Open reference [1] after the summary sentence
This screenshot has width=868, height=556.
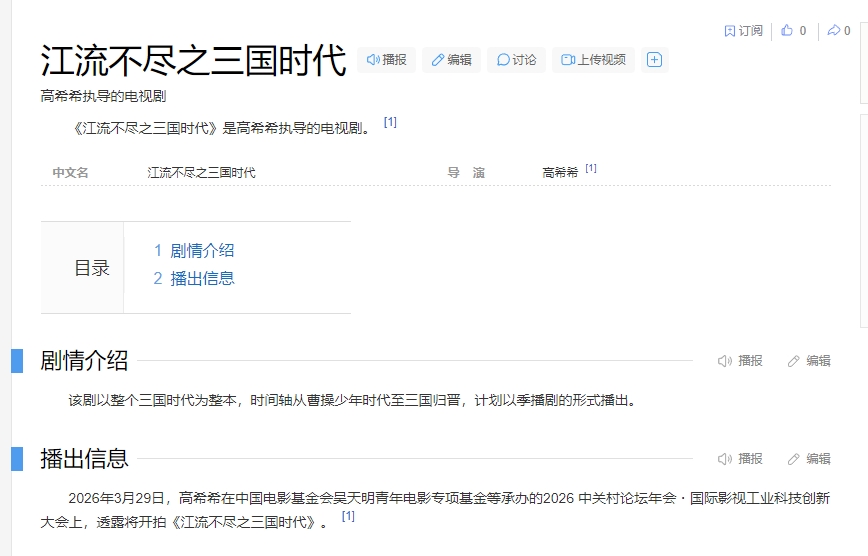(390, 122)
